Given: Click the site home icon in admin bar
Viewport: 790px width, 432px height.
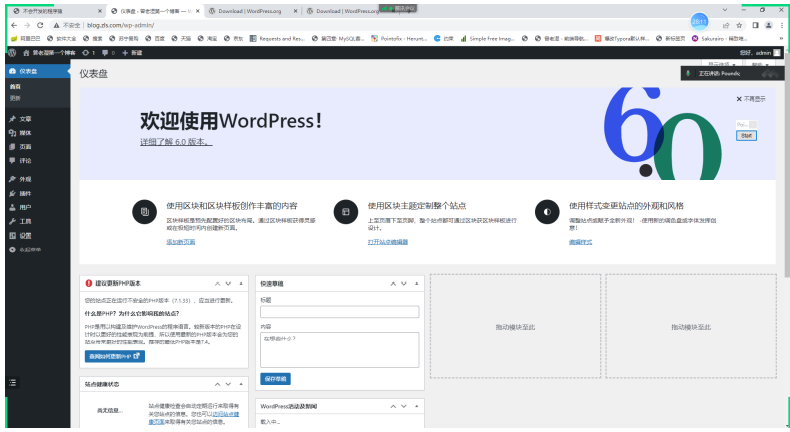Looking at the screenshot, I should click(27, 52).
